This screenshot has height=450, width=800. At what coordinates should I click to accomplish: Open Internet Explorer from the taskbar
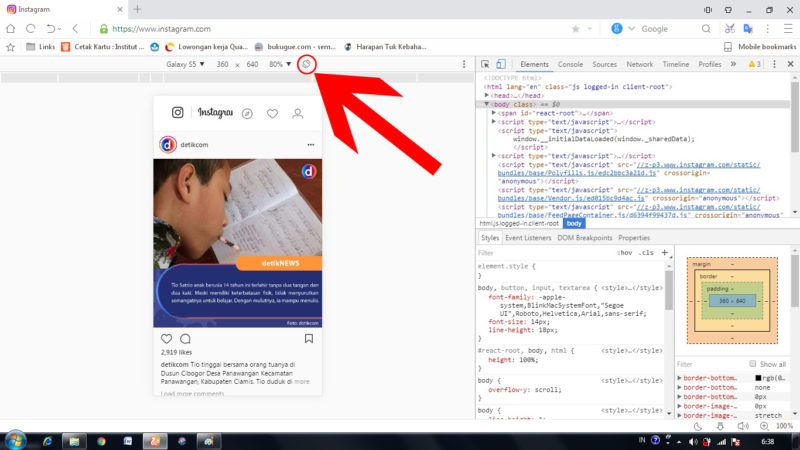tap(47, 441)
